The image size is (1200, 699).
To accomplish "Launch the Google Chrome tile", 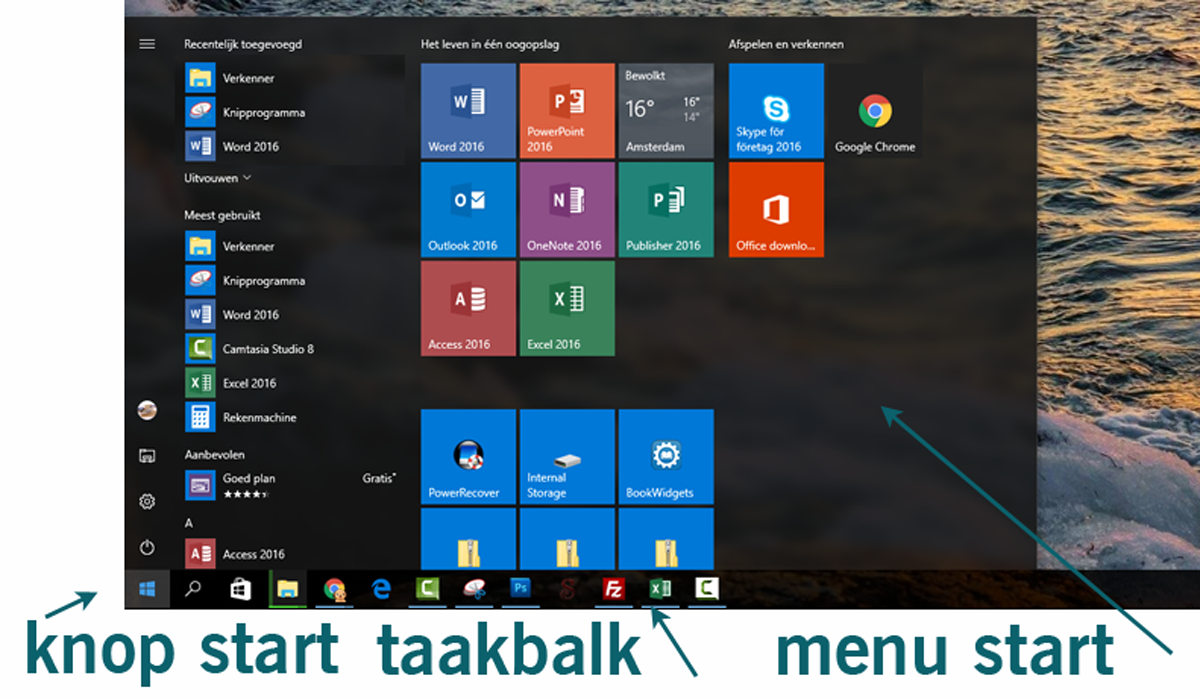I will (x=875, y=110).
